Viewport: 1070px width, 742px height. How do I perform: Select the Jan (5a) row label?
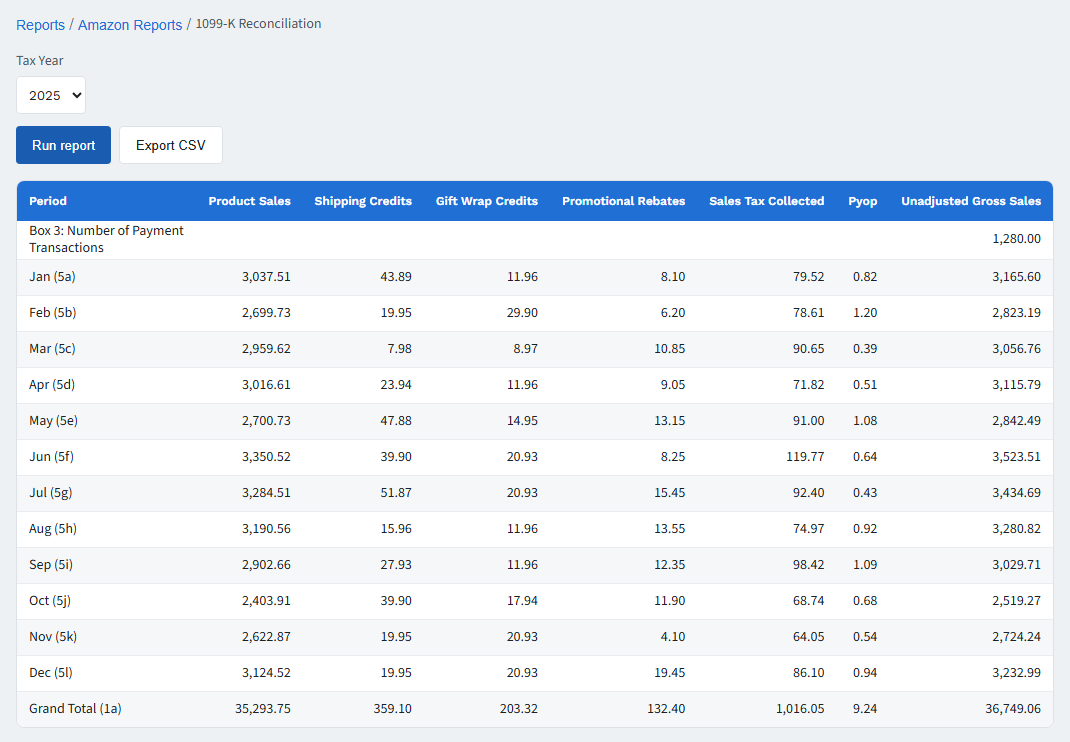click(53, 276)
